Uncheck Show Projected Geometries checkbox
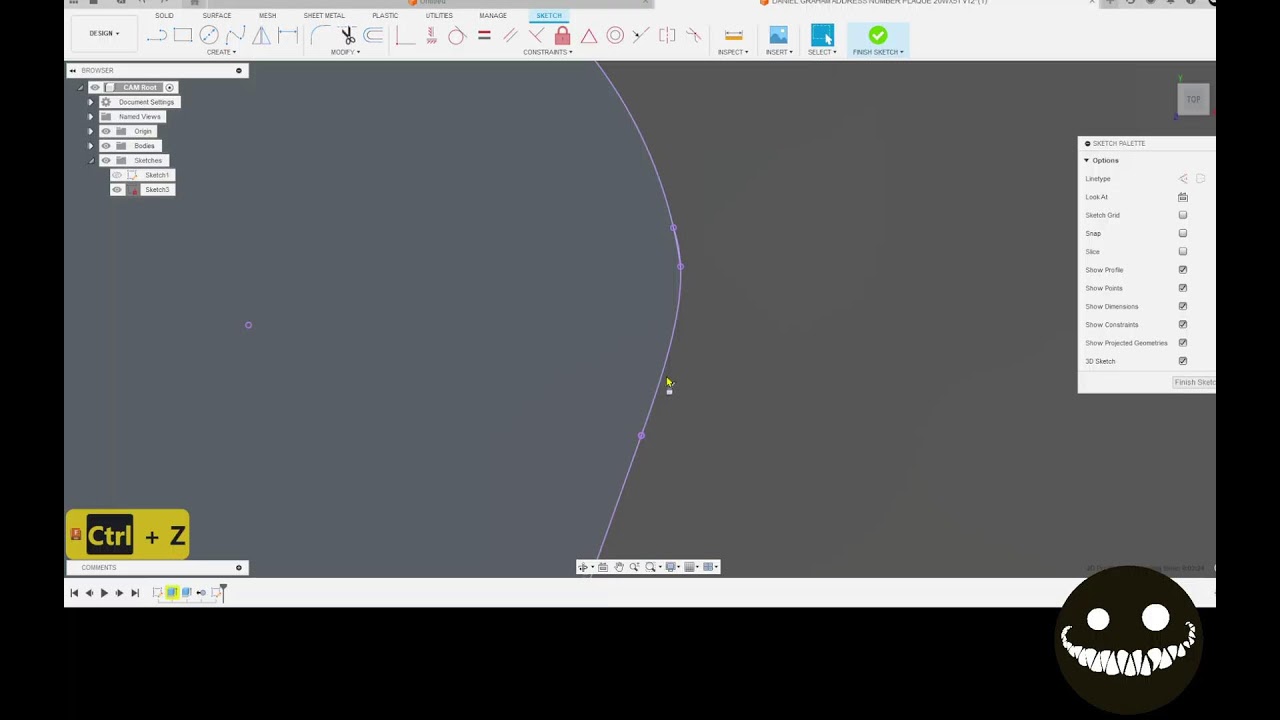The height and width of the screenshot is (720, 1280). (x=1183, y=343)
